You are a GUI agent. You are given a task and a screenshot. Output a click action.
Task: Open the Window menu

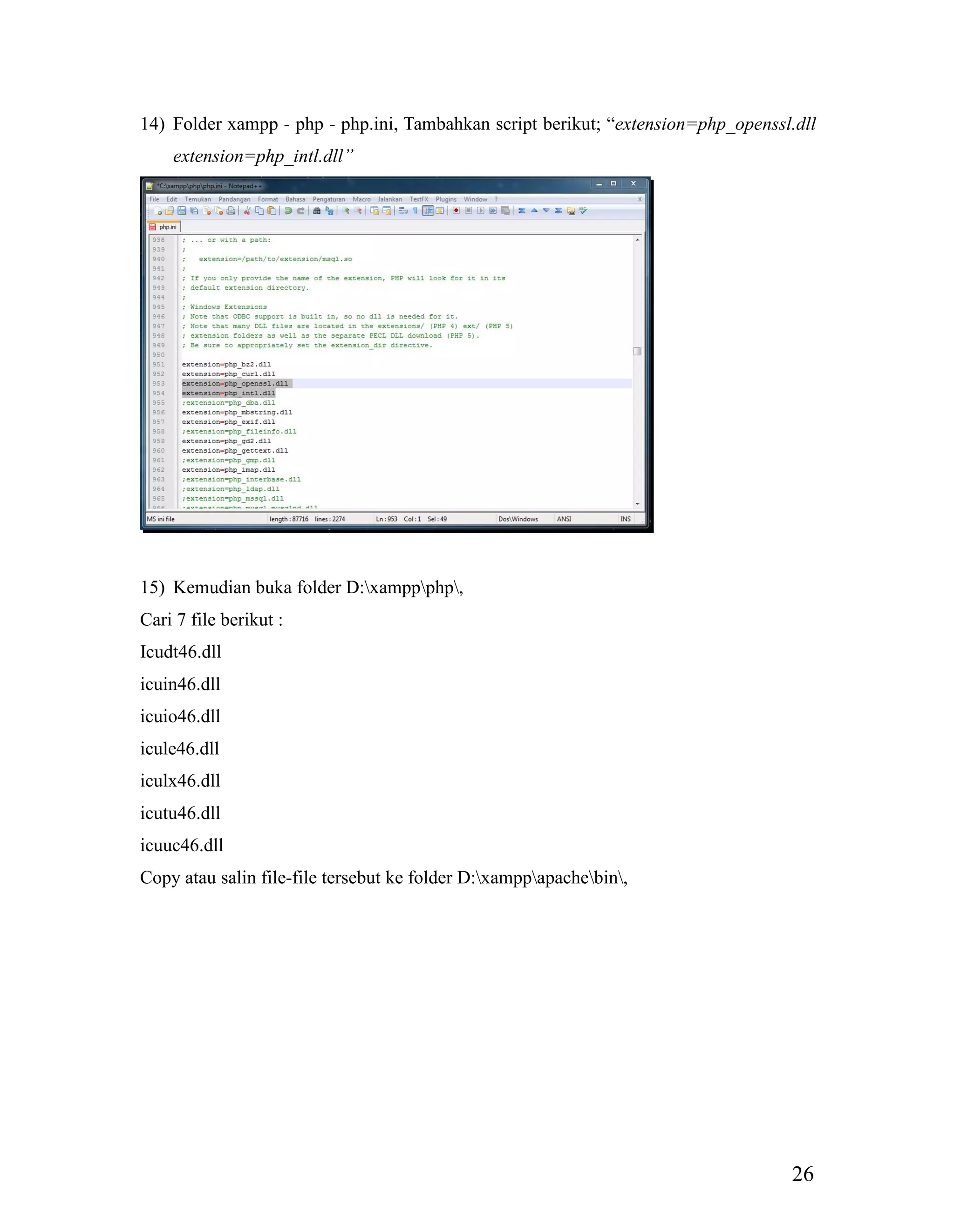(x=476, y=199)
